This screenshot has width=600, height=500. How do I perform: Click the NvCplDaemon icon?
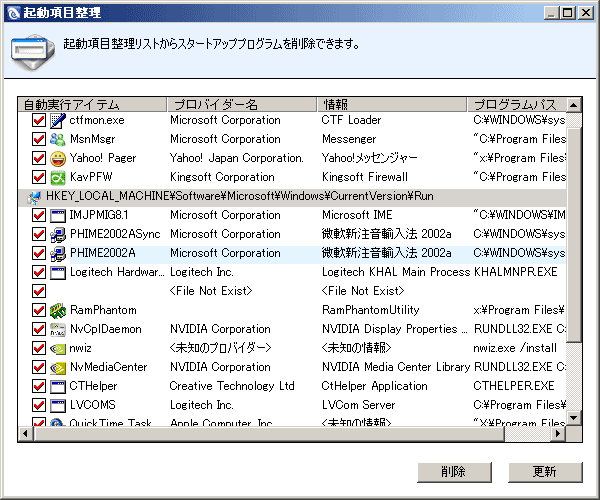click(58, 329)
